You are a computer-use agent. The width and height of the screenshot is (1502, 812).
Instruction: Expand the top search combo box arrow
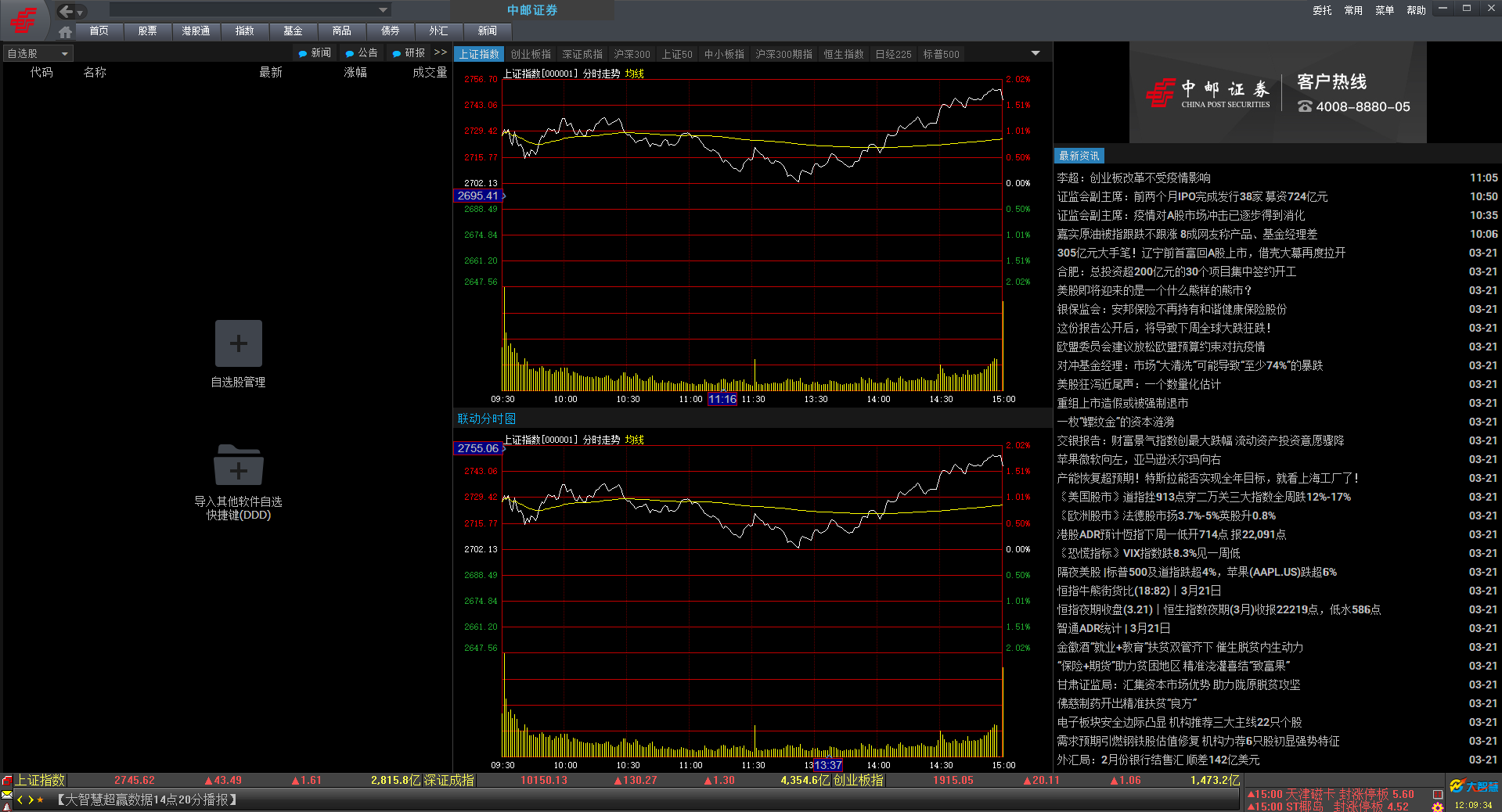[x=383, y=10]
